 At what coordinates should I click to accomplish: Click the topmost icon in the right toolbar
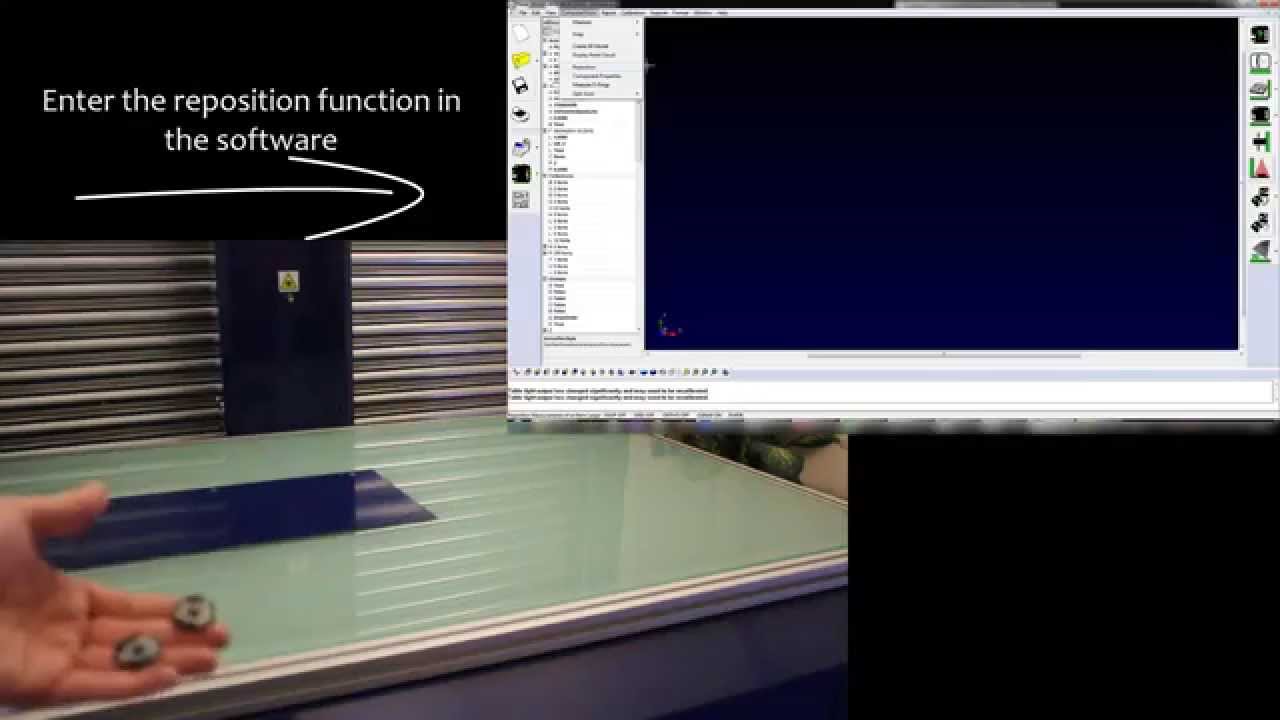tap(1260, 34)
